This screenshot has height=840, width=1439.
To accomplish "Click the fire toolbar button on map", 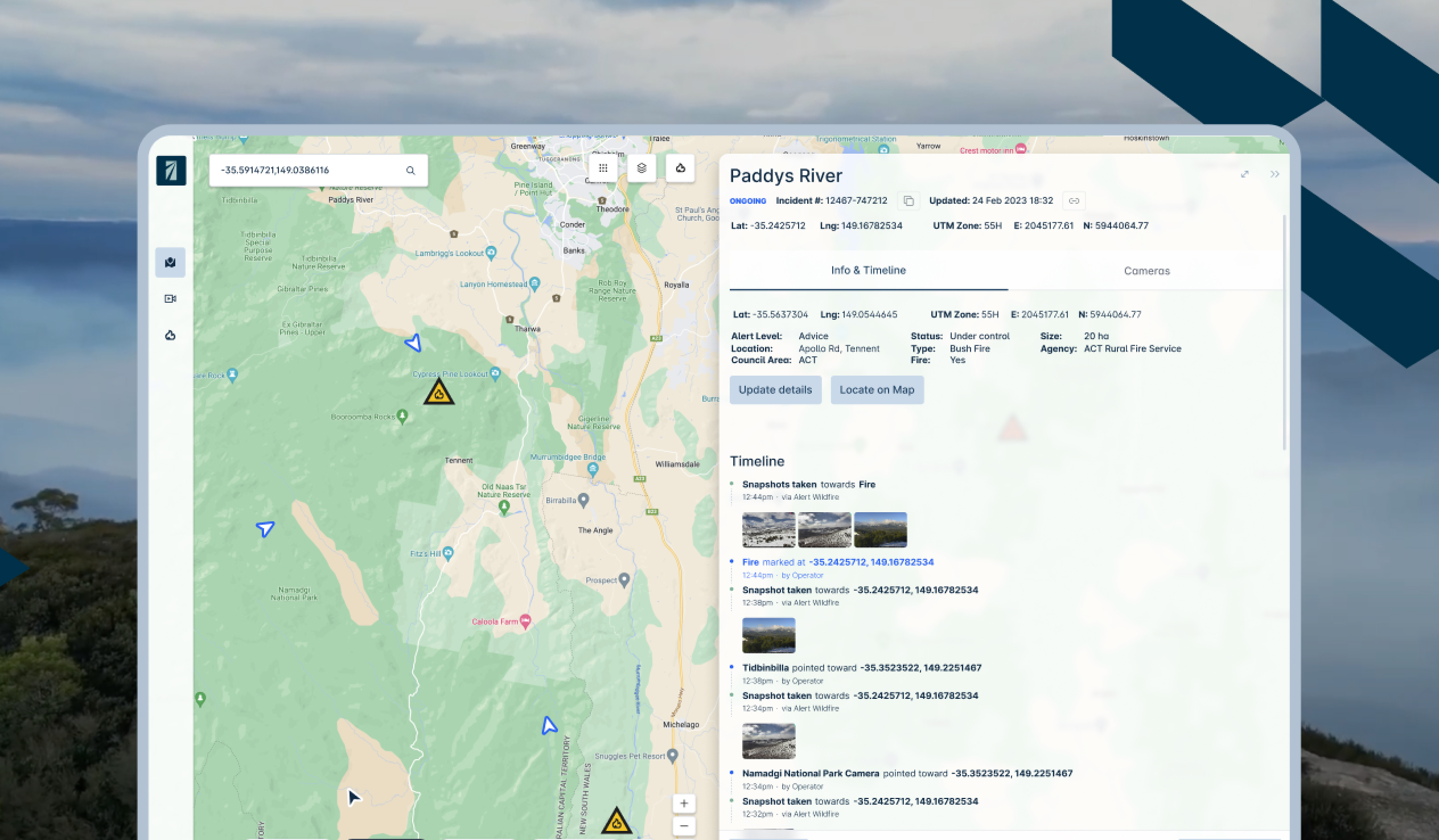I will click(680, 168).
